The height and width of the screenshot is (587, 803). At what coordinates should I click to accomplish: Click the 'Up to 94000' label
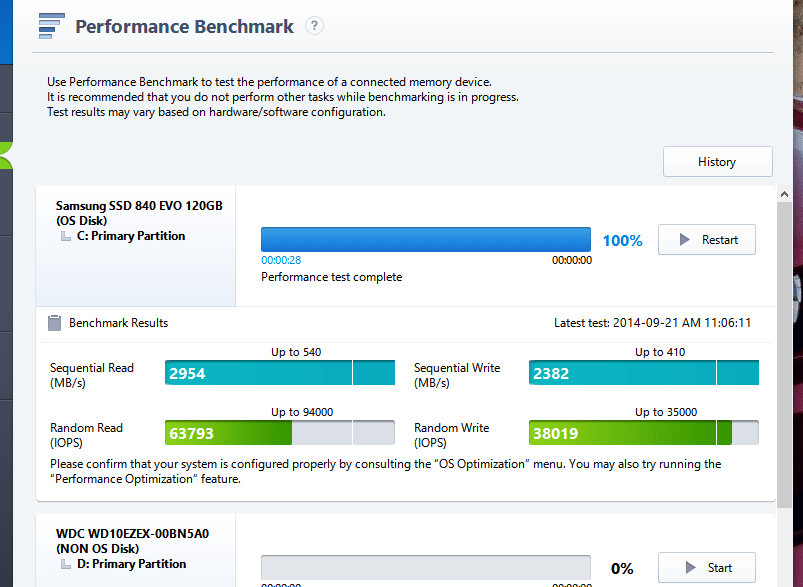pyautogui.click(x=302, y=412)
